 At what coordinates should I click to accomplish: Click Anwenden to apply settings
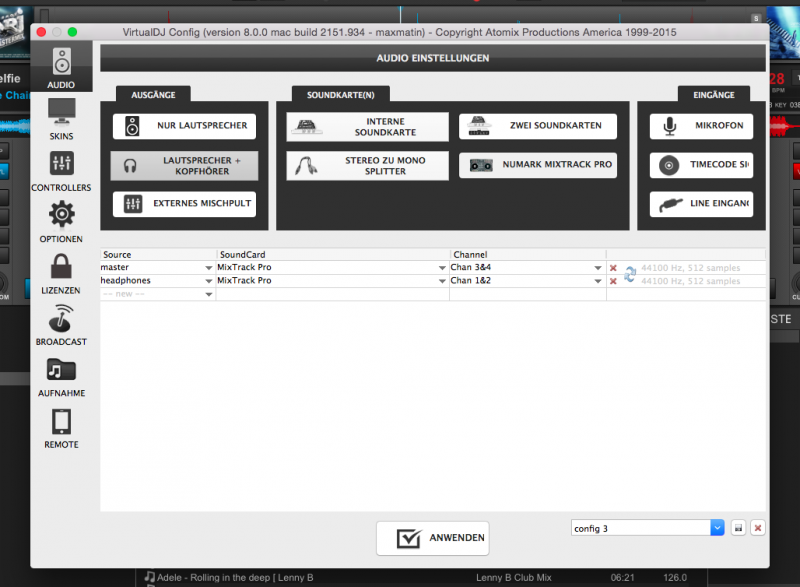tap(433, 538)
